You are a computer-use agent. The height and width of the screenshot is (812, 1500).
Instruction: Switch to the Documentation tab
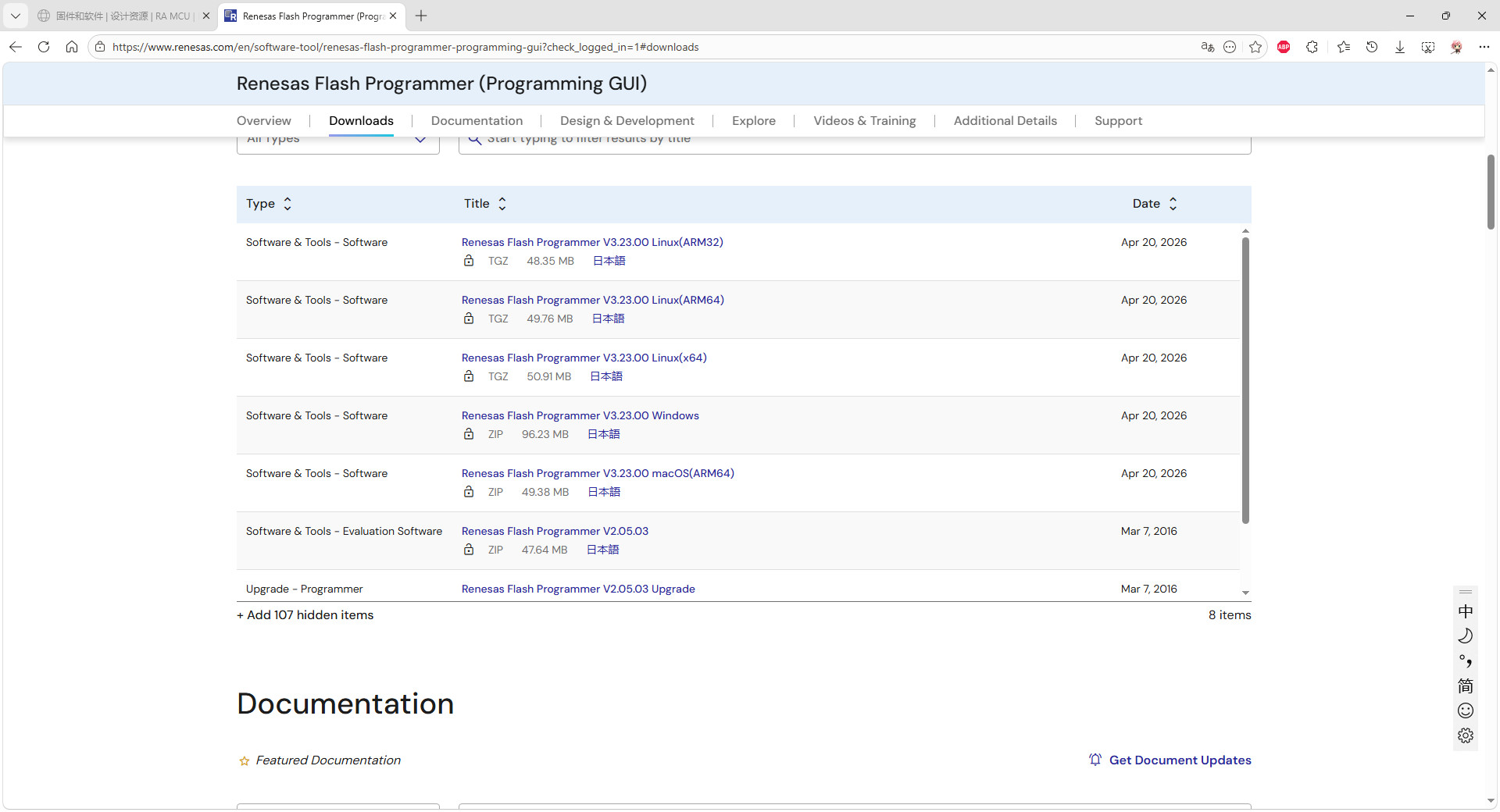coord(477,121)
